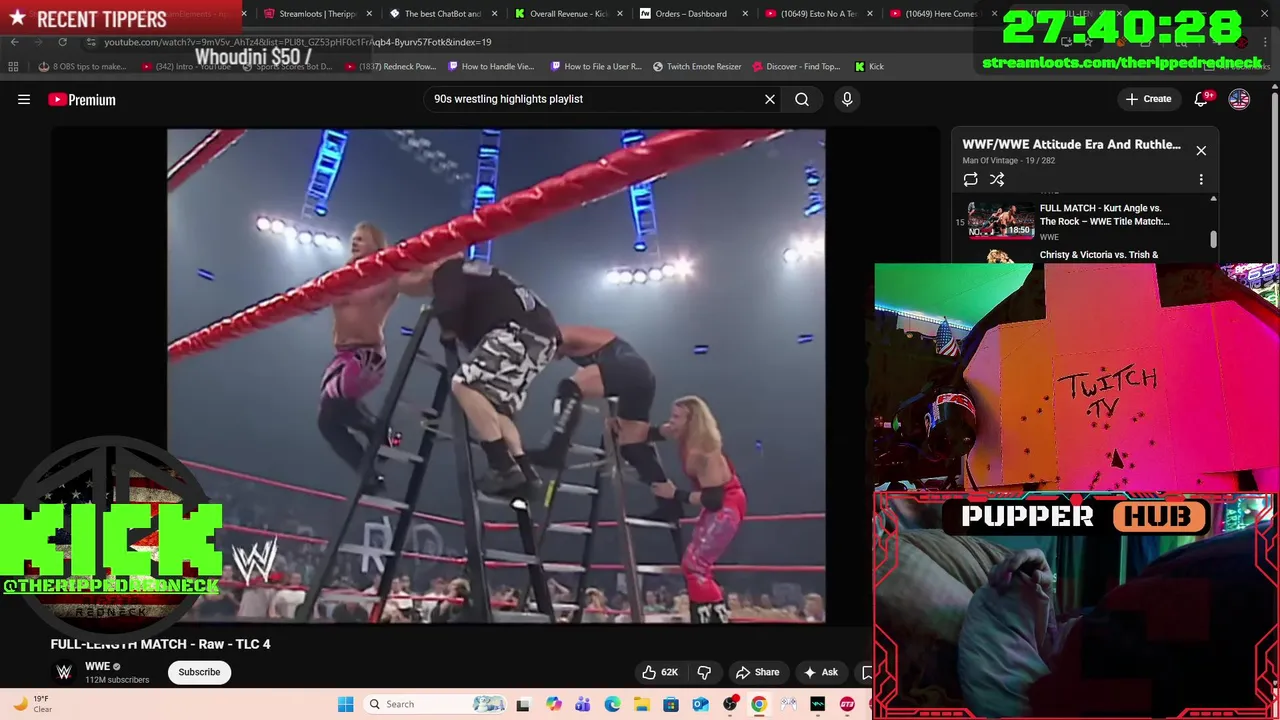Screen dimensions: 1280x720
Task: Open bookmark 8 OBS tips to make
Action: pos(82,67)
